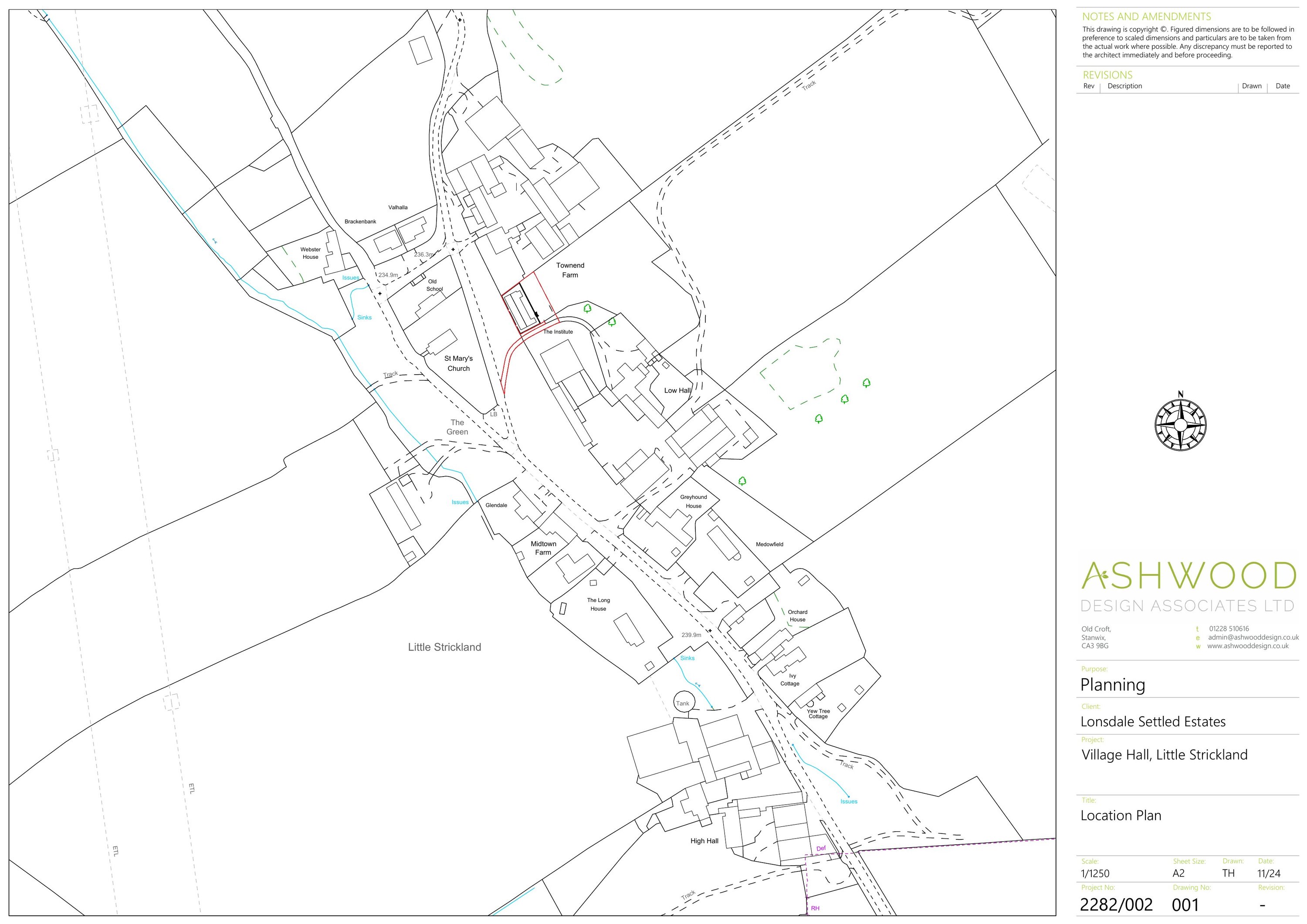Click the Ashwood logo leaf letter A

click(1095, 575)
